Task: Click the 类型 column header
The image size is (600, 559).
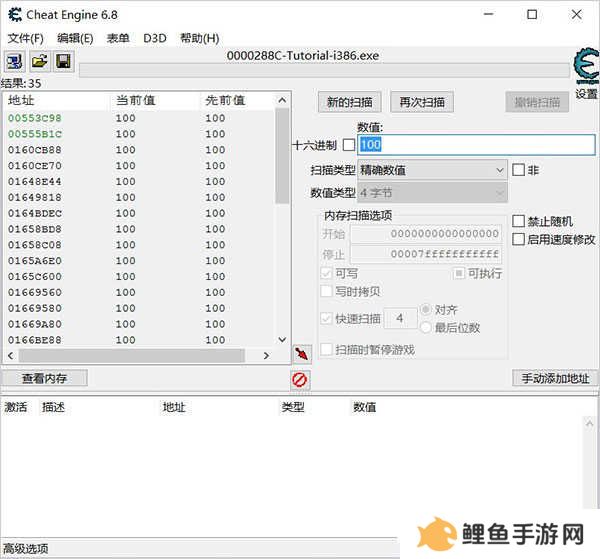Action: pyautogui.click(x=293, y=407)
